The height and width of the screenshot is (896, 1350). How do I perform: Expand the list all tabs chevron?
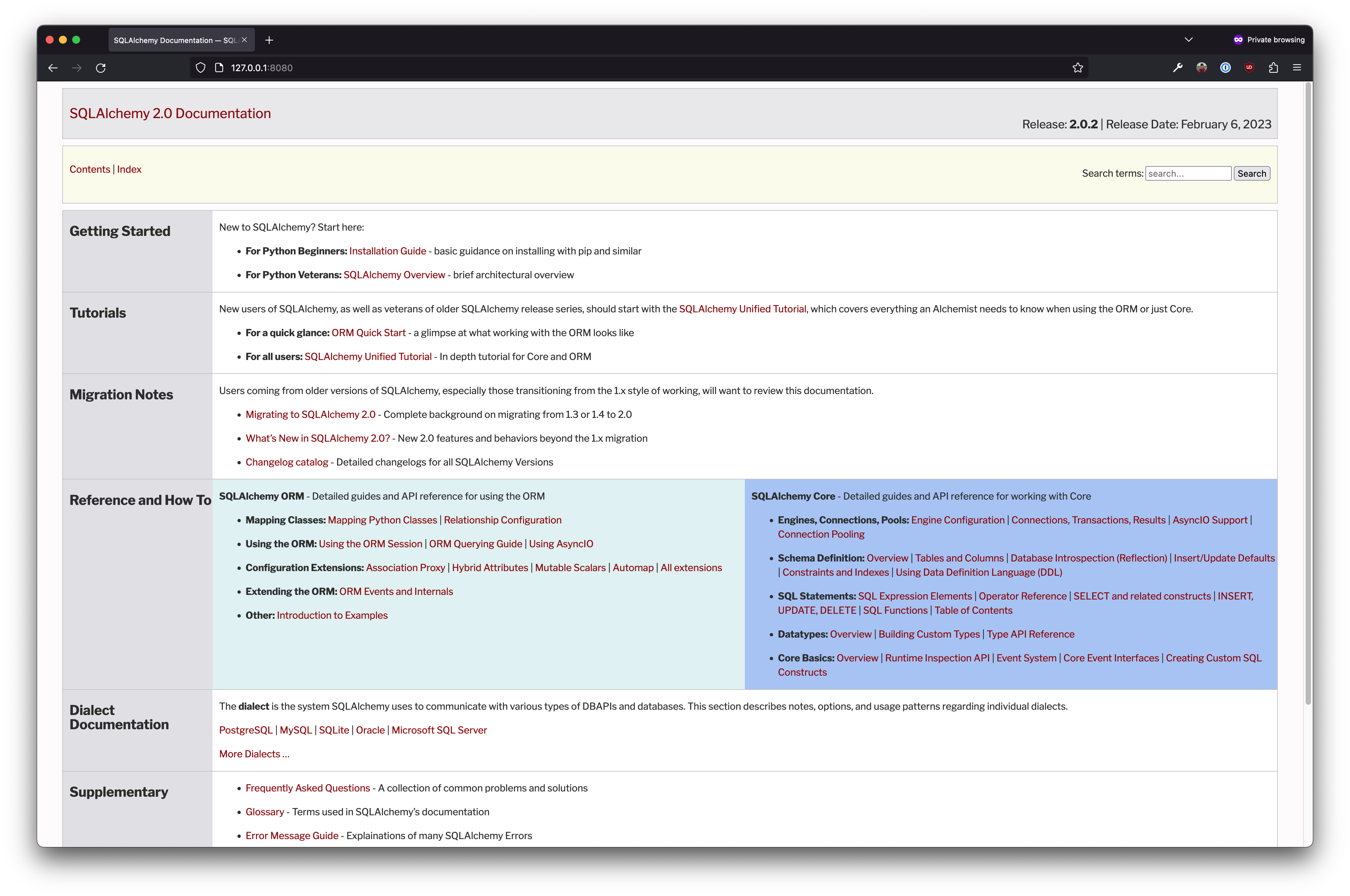(x=1188, y=40)
